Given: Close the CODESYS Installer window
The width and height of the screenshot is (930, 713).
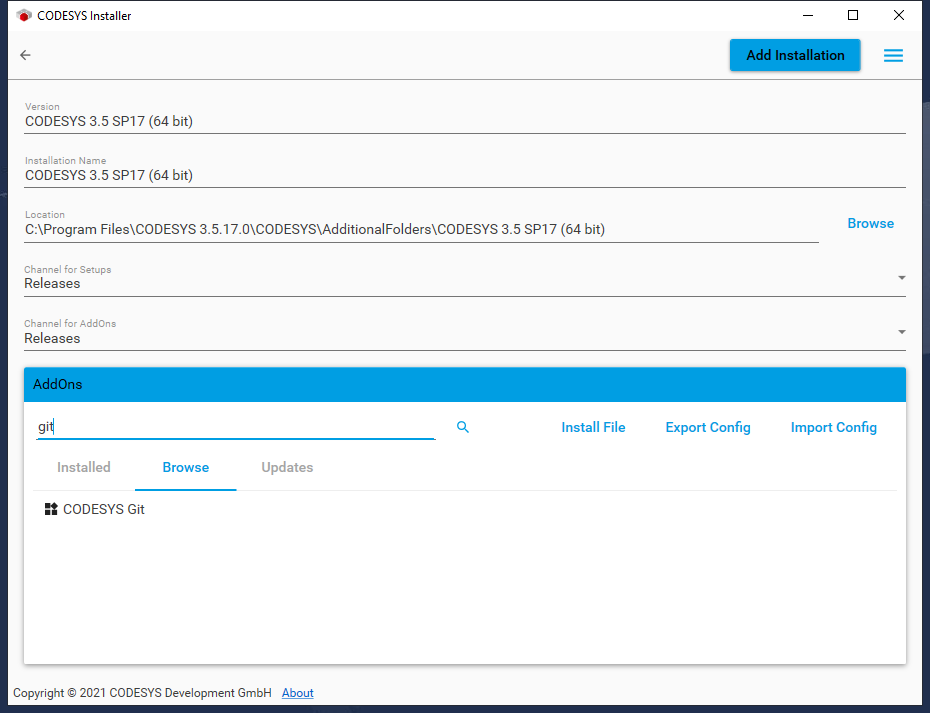Looking at the screenshot, I should pos(899,15).
